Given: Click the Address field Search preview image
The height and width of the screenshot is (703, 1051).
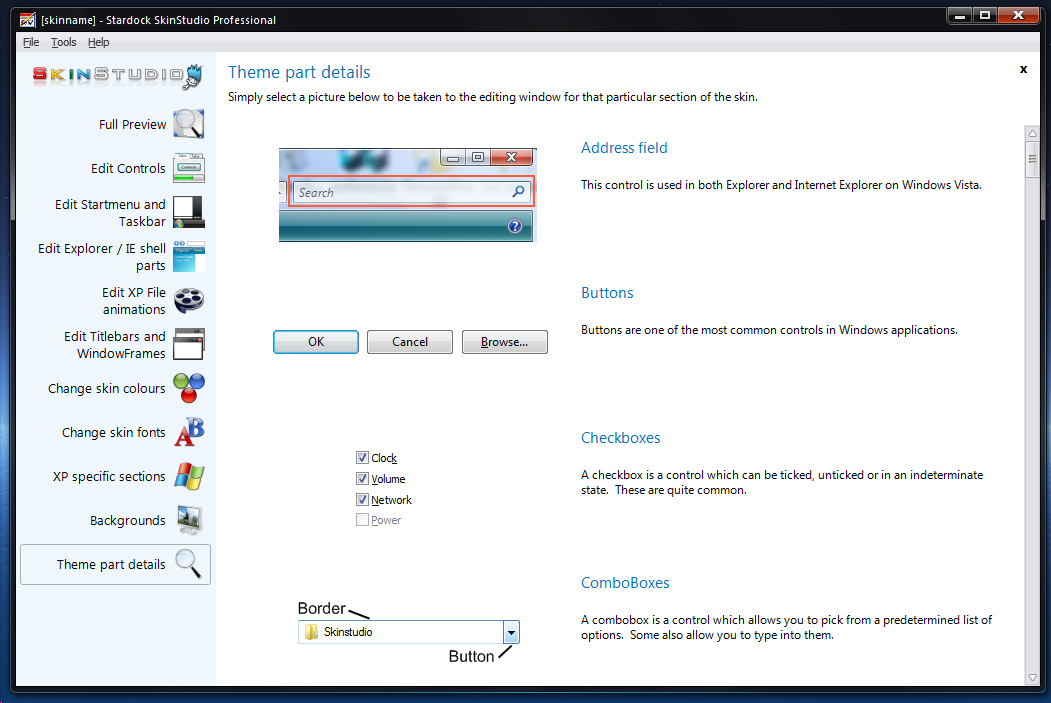Looking at the screenshot, I should tap(407, 194).
